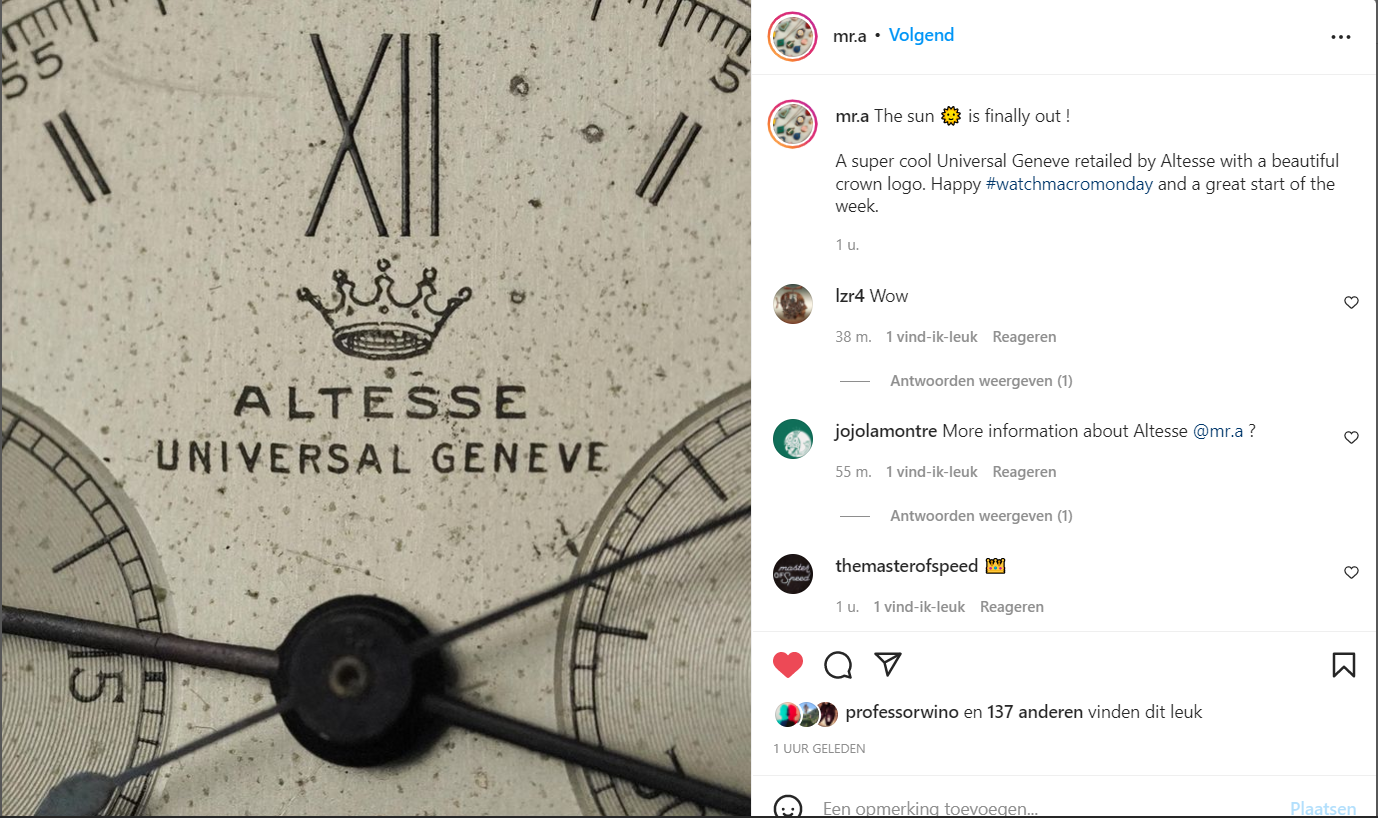Unlike the post with red heart
The image size is (1378, 818).
tap(788, 665)
